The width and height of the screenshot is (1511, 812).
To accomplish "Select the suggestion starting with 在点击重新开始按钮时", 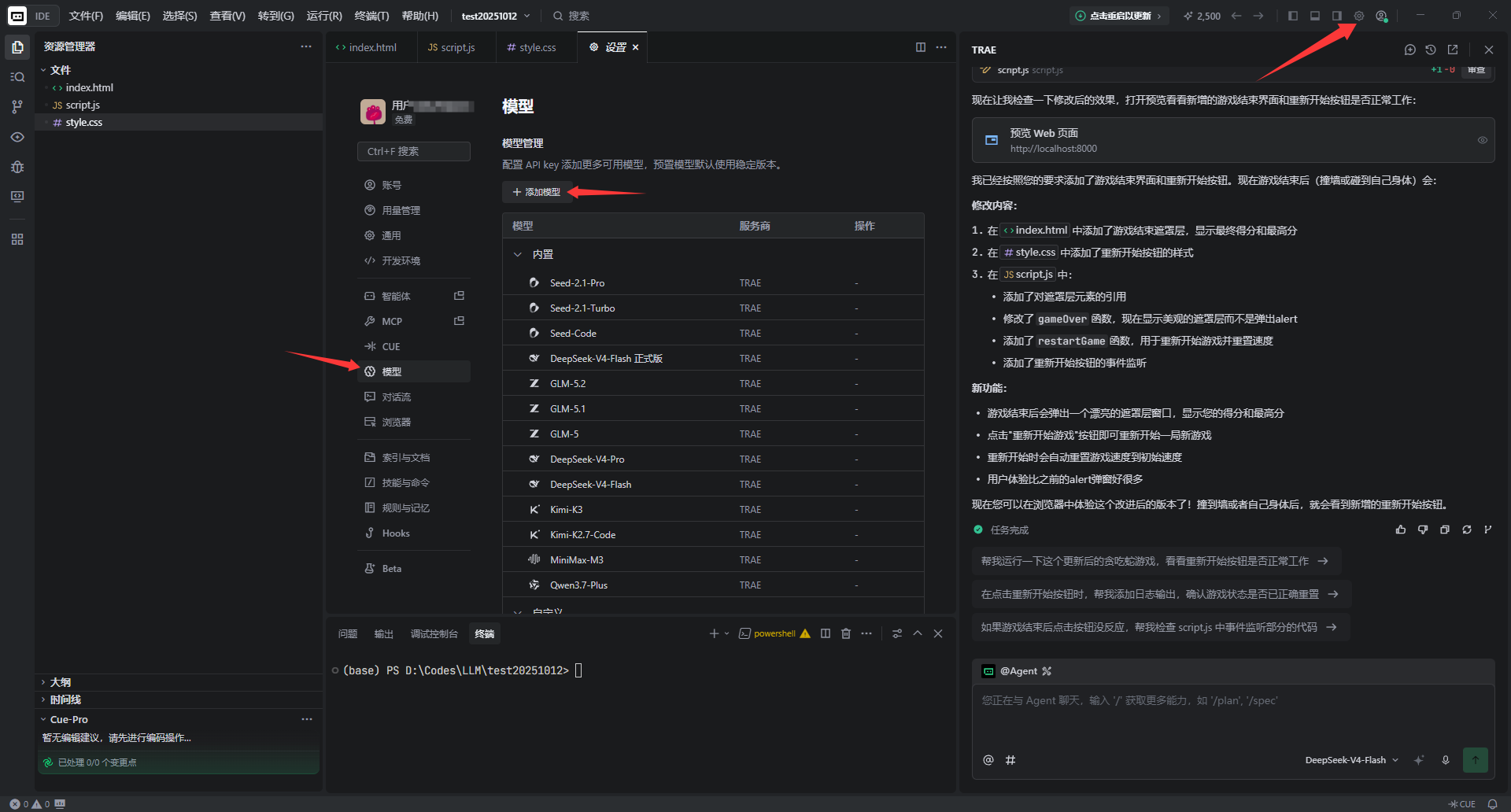I will click(x=1161, y=594).
